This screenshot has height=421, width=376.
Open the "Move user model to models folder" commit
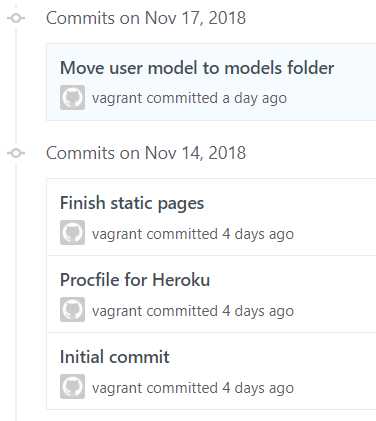coord(197,68)
